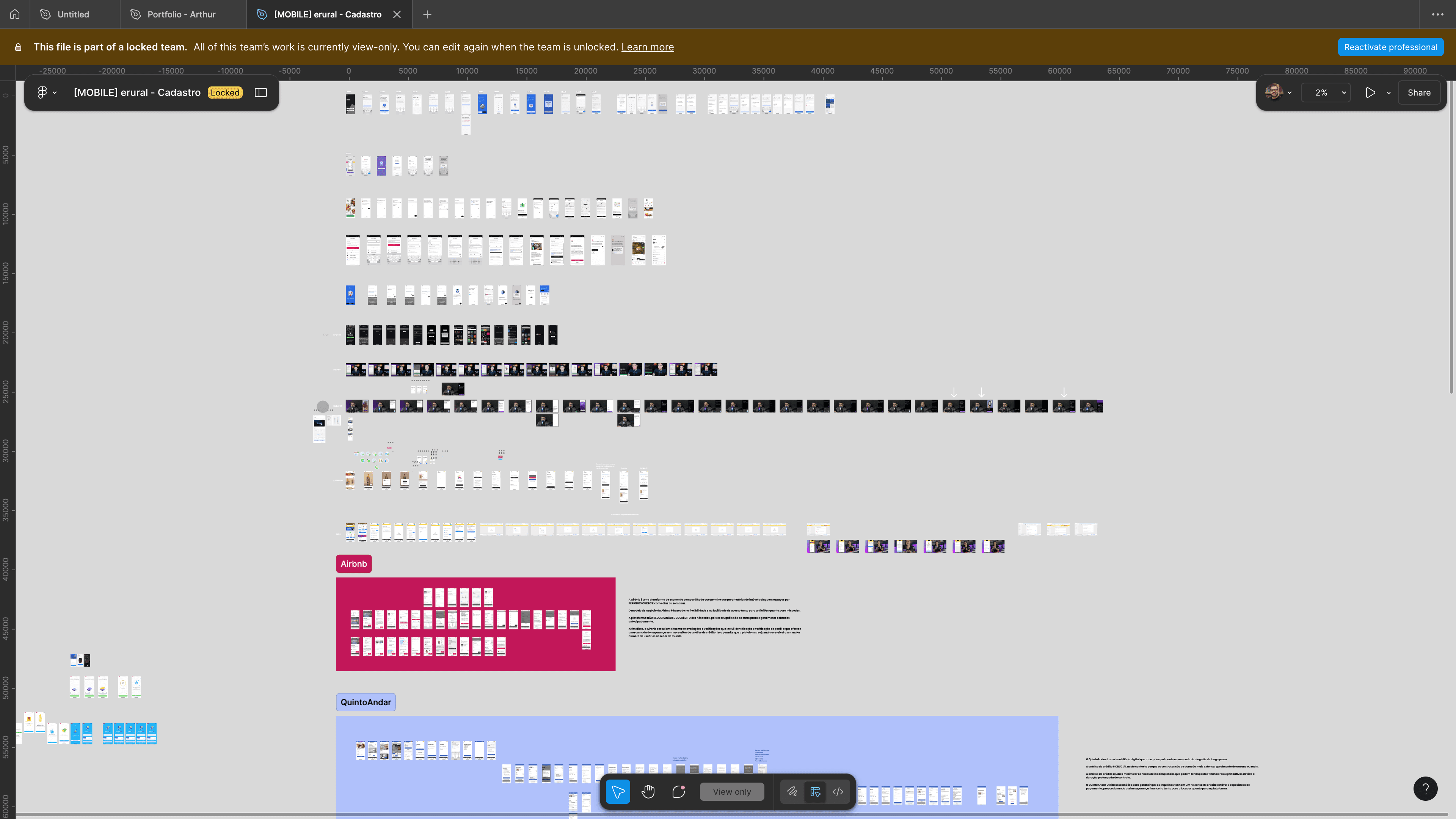The image size is (1456, 819).
Task: Select the Hand tool
Action: 648,792
